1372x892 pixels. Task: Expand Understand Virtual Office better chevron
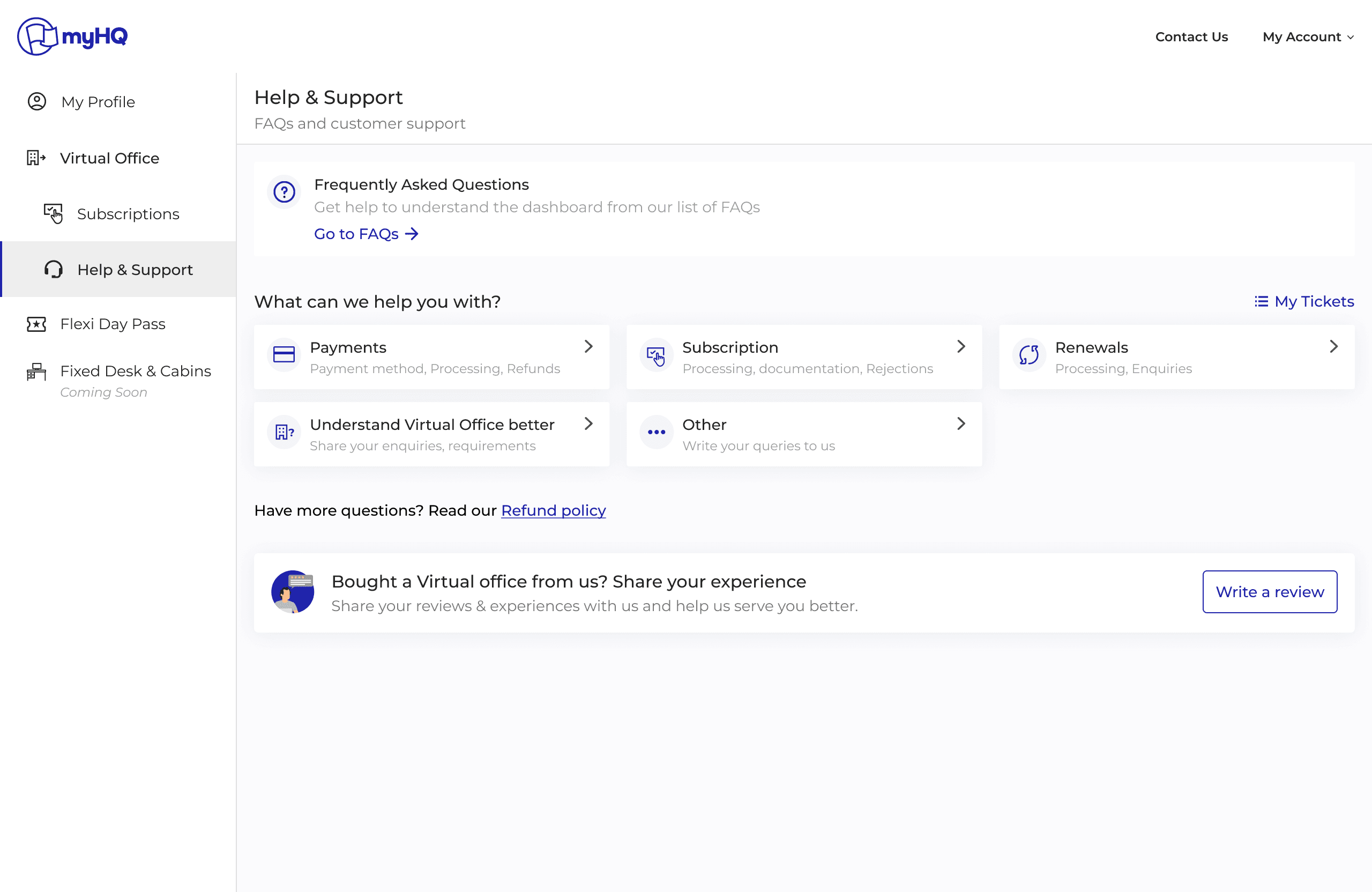click(588, 424)
